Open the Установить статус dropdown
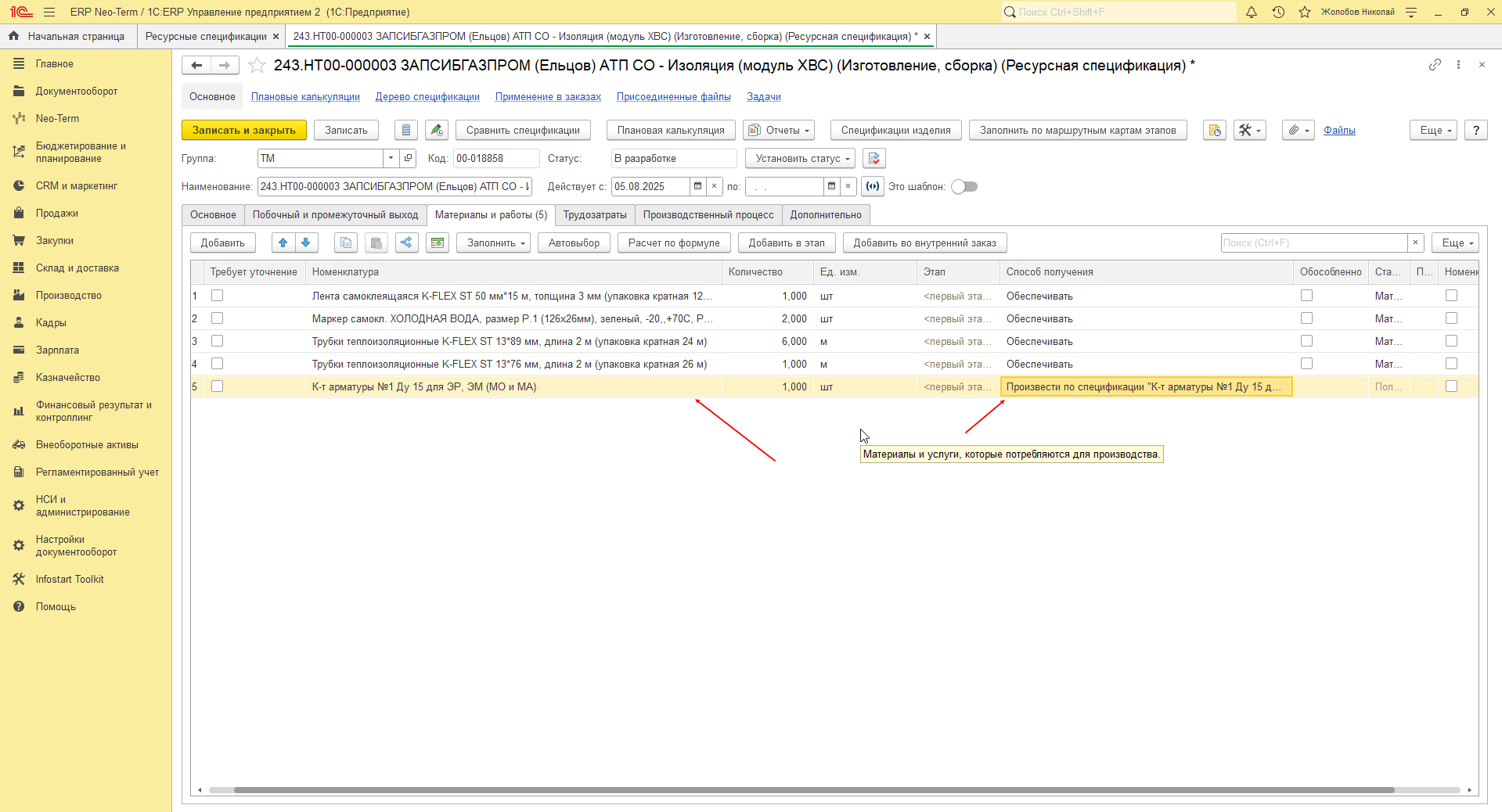Image resolution: width=1502 pixels, height=812 pixels. tap(800, 158)
